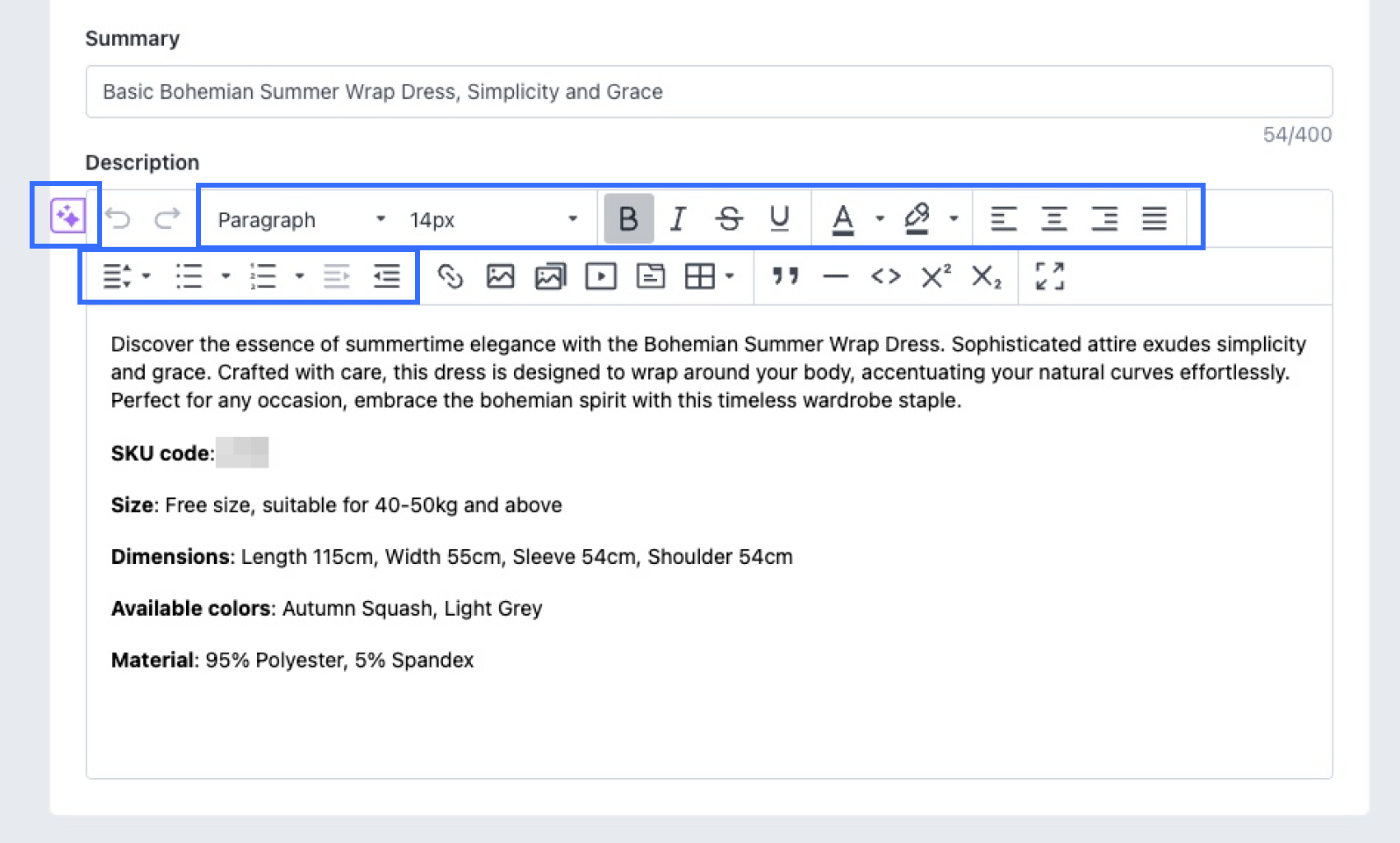Apply superscript formatting
This screenshot has width=1400, height=843.
936,277
